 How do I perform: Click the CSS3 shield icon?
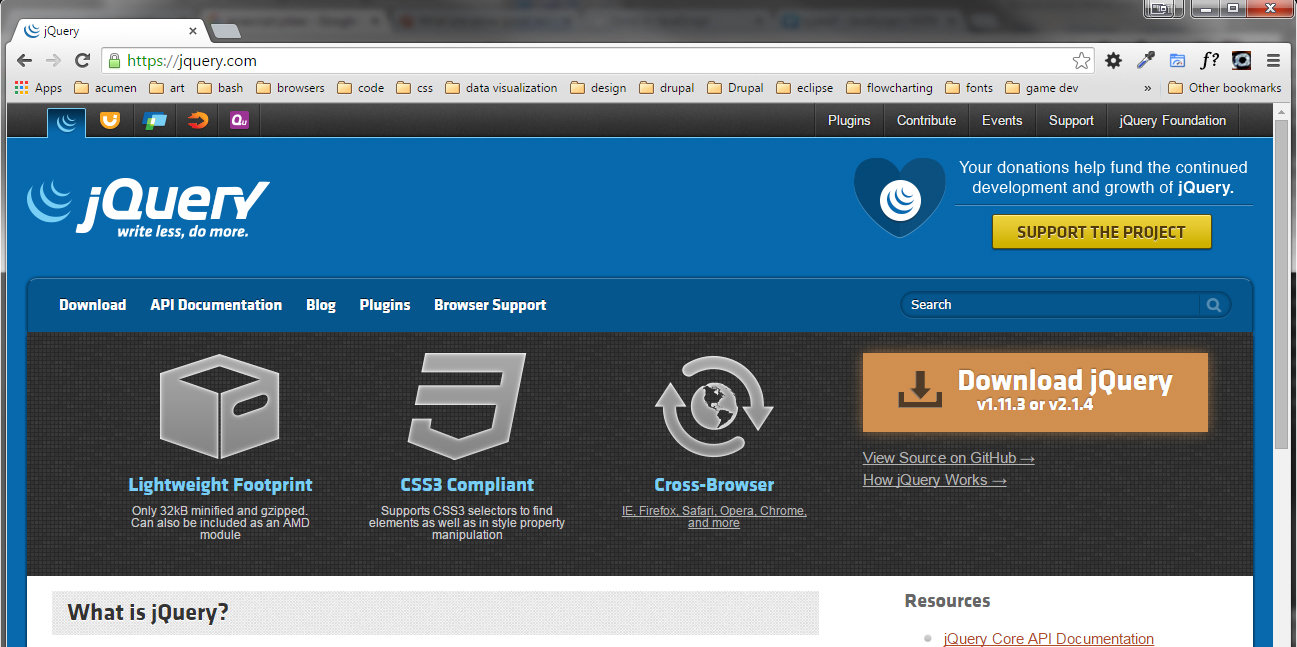pyautogui.click(x=467, y=406)
